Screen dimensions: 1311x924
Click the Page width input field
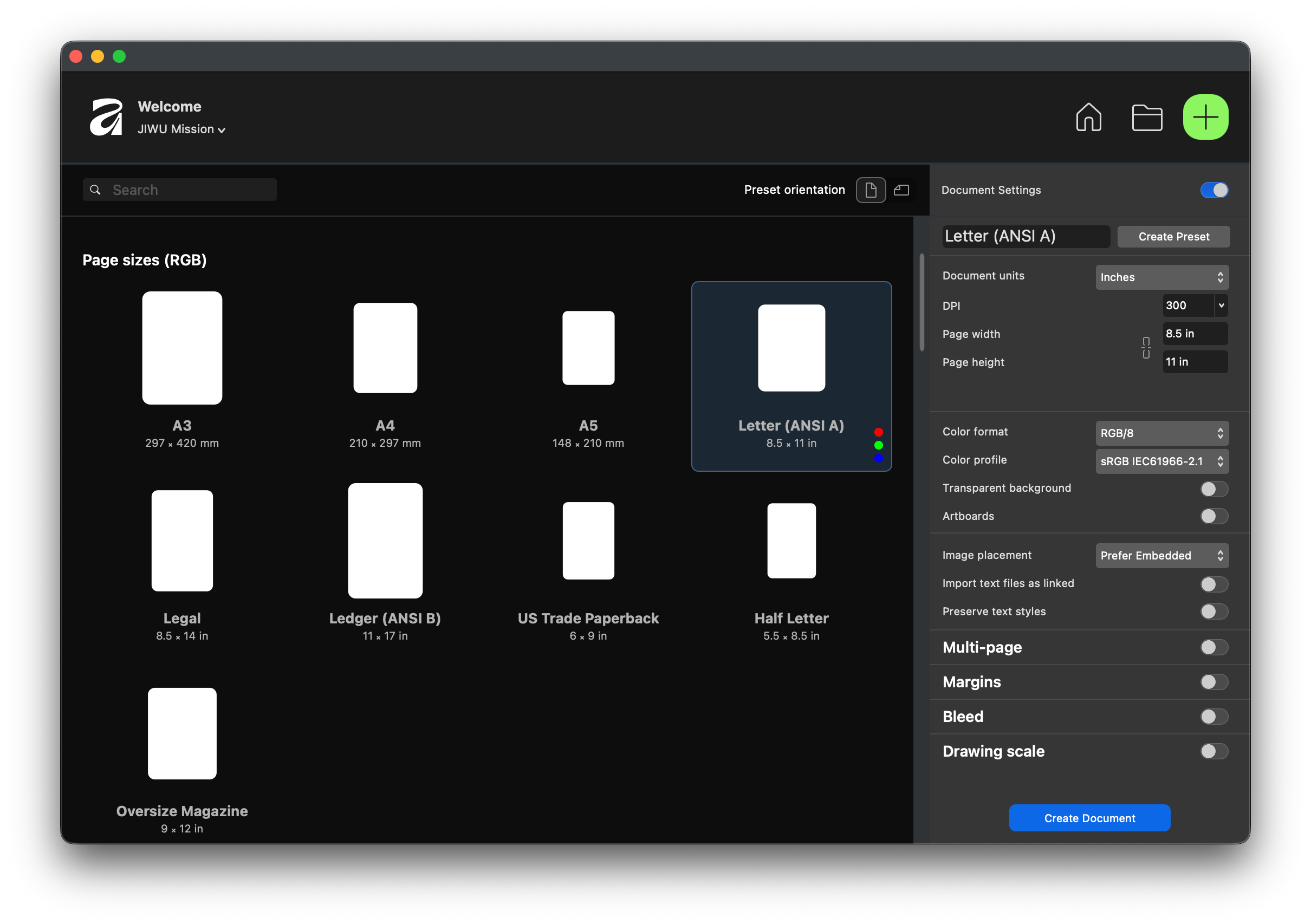click(1195, 334)
